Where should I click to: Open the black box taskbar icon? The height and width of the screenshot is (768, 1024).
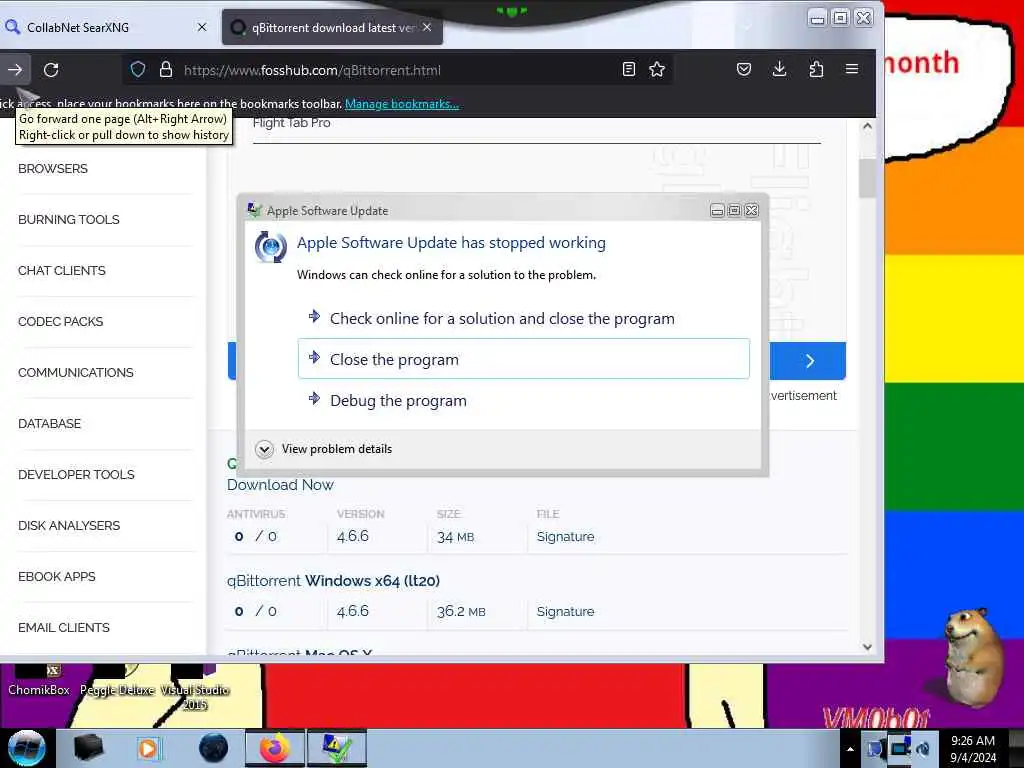[88, 748]
